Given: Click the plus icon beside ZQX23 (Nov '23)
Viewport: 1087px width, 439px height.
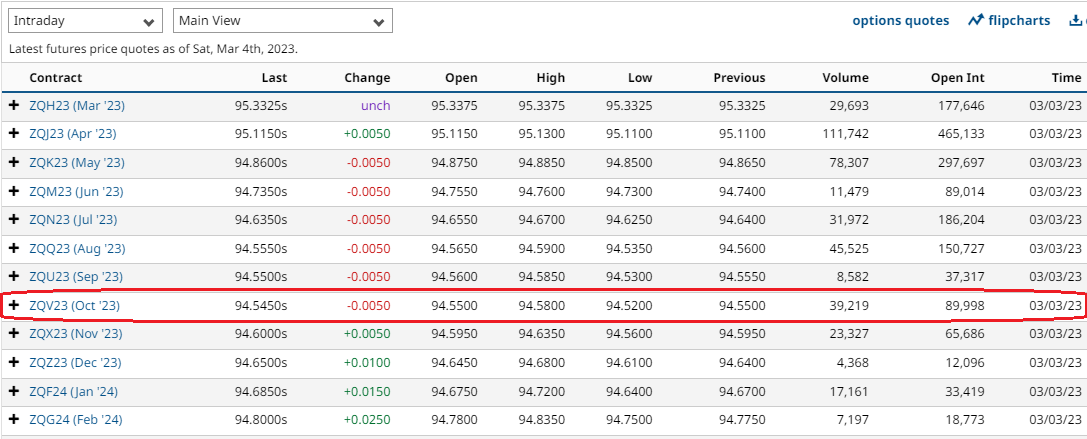Looking at the screenshot, I should 14,334.
